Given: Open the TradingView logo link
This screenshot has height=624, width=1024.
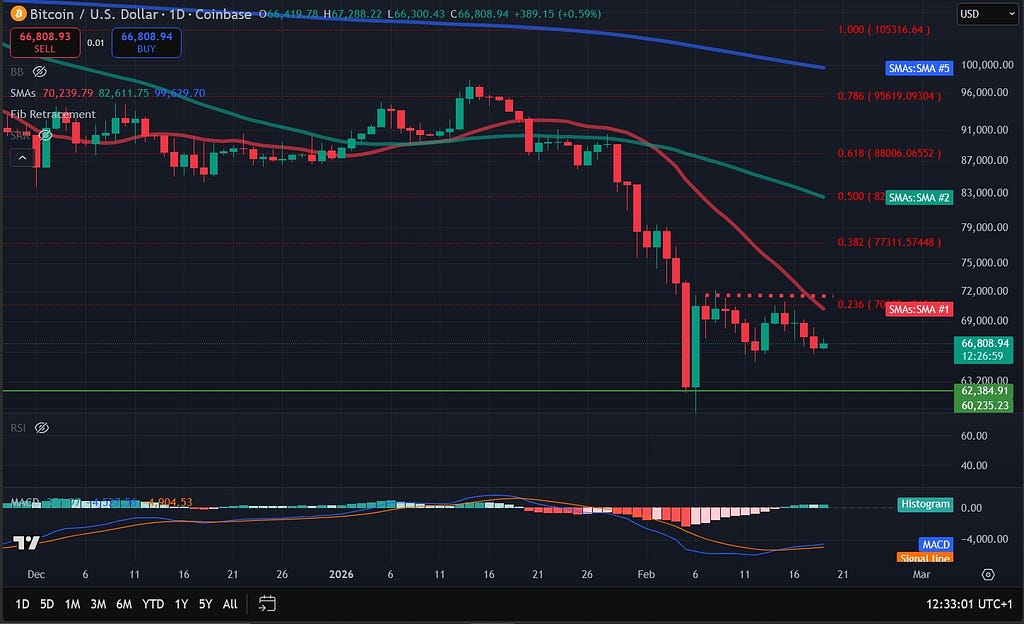Looking at the screenshot, I should pyautogui.click(x=27, y=543).
